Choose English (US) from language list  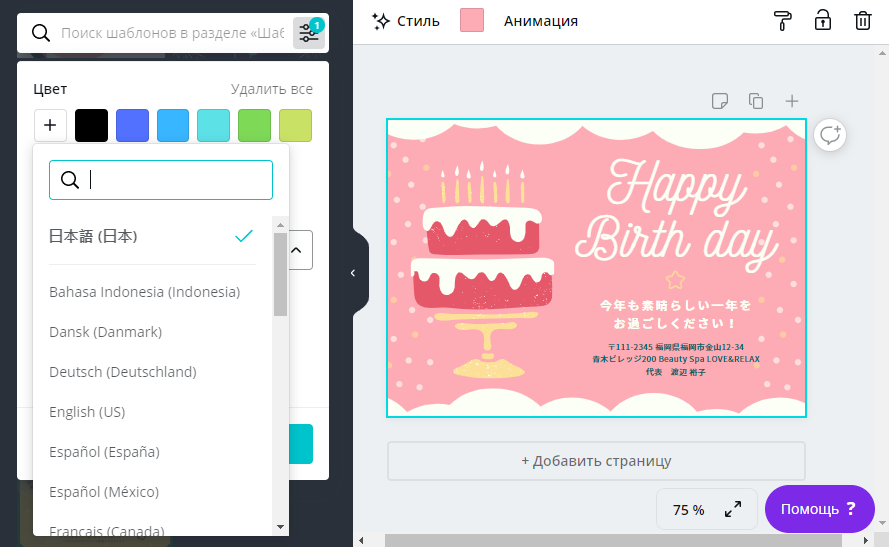pos(87,412)
